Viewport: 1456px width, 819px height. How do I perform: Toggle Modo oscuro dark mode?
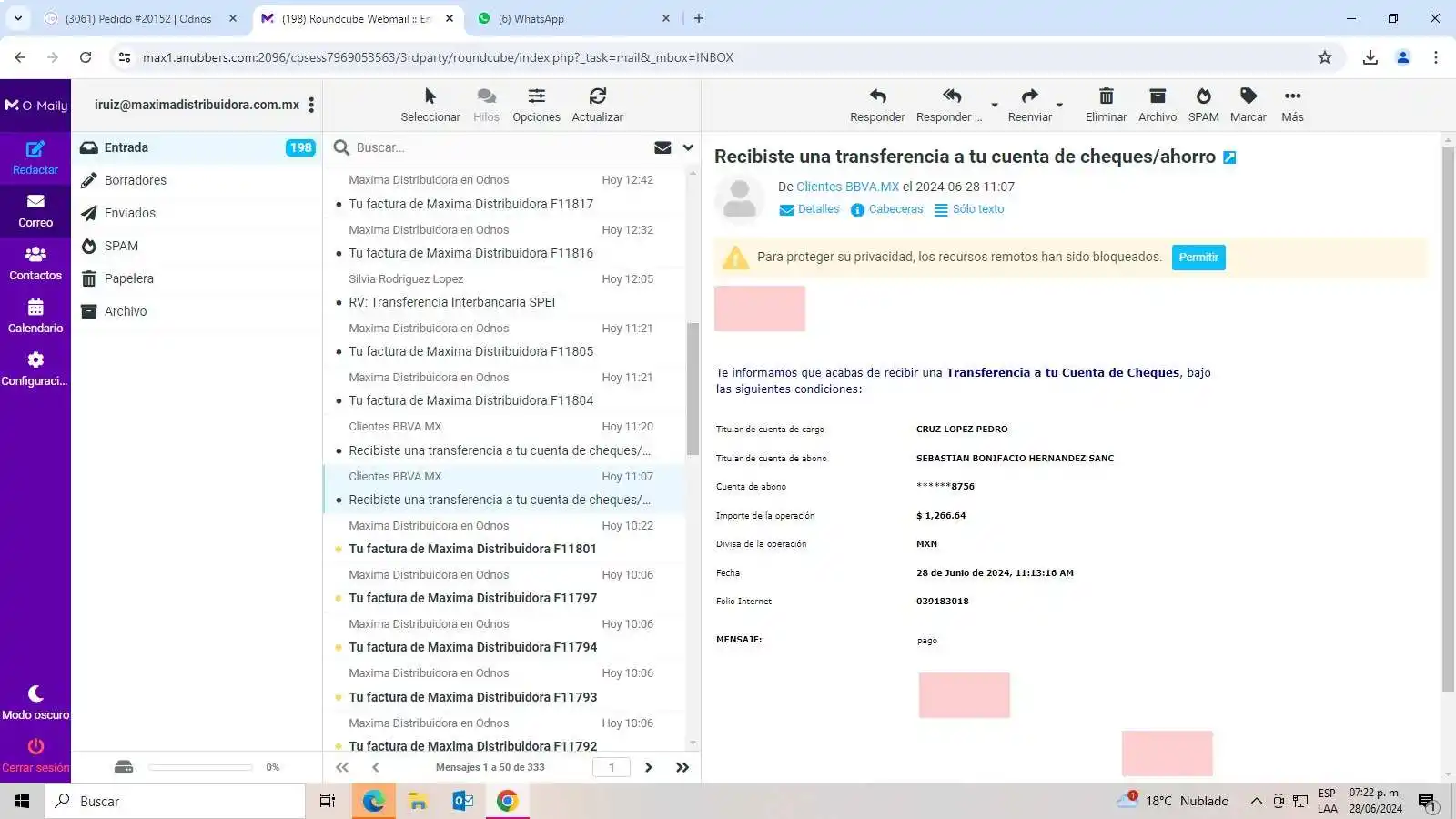click(x=35, y=701)
